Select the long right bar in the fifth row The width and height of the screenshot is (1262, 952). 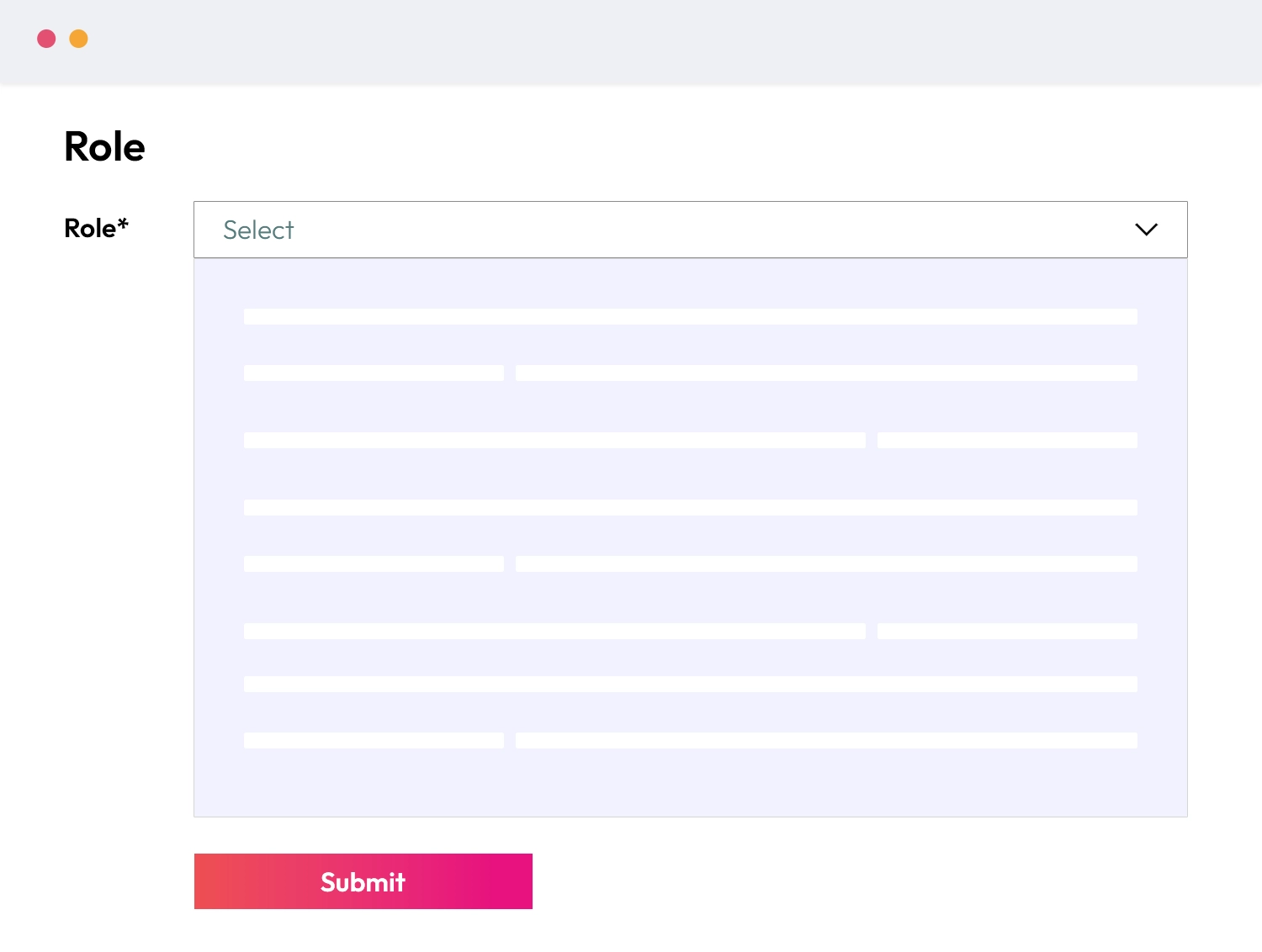(826, 563)
